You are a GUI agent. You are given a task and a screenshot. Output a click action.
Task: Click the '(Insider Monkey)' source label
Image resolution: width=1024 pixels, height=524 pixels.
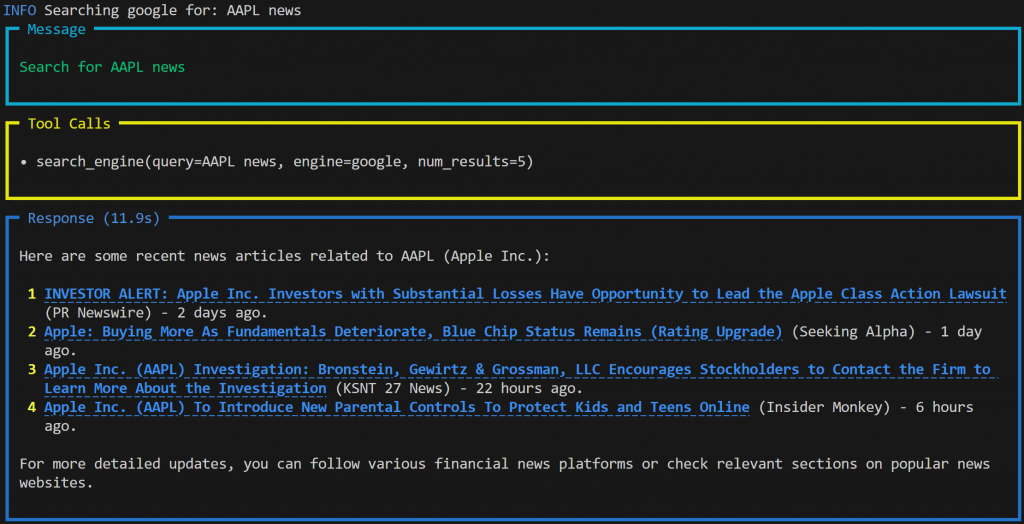click(824, 407)
